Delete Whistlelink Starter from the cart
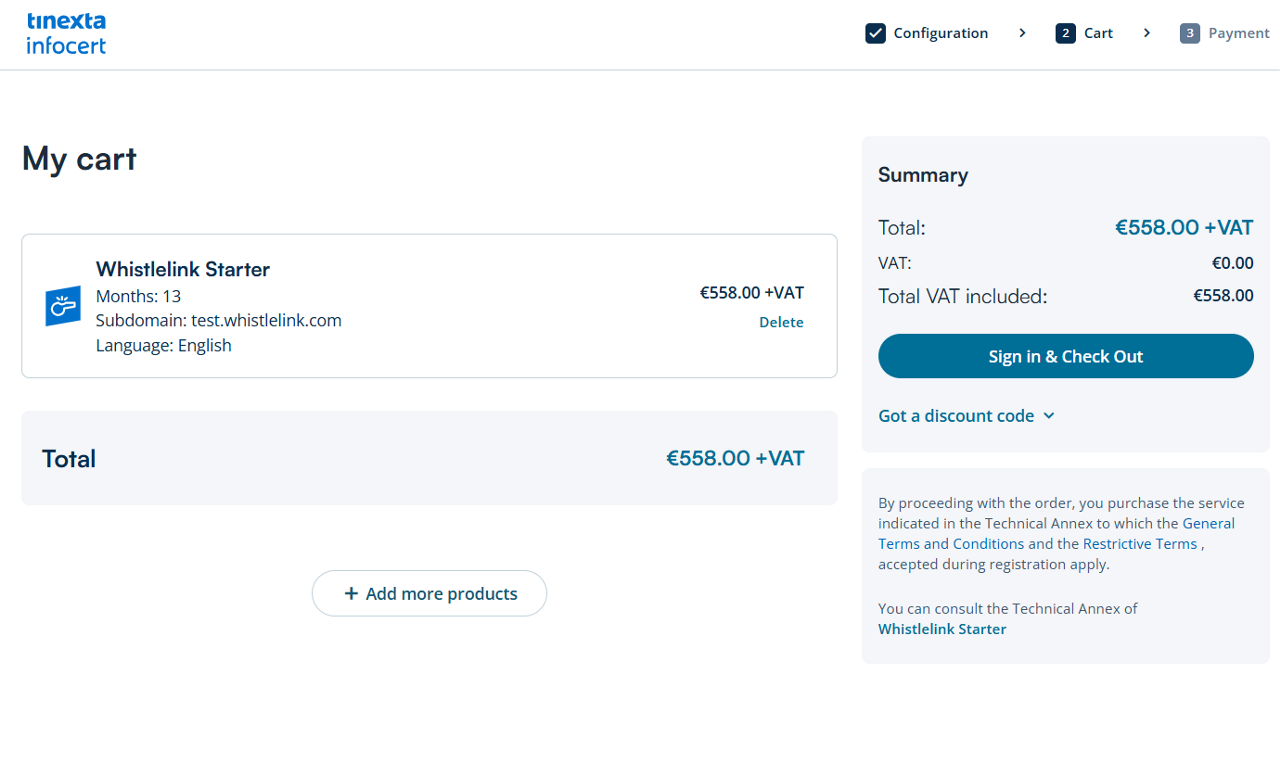This screenshot has height=762, width=1280. pos(781,322)
